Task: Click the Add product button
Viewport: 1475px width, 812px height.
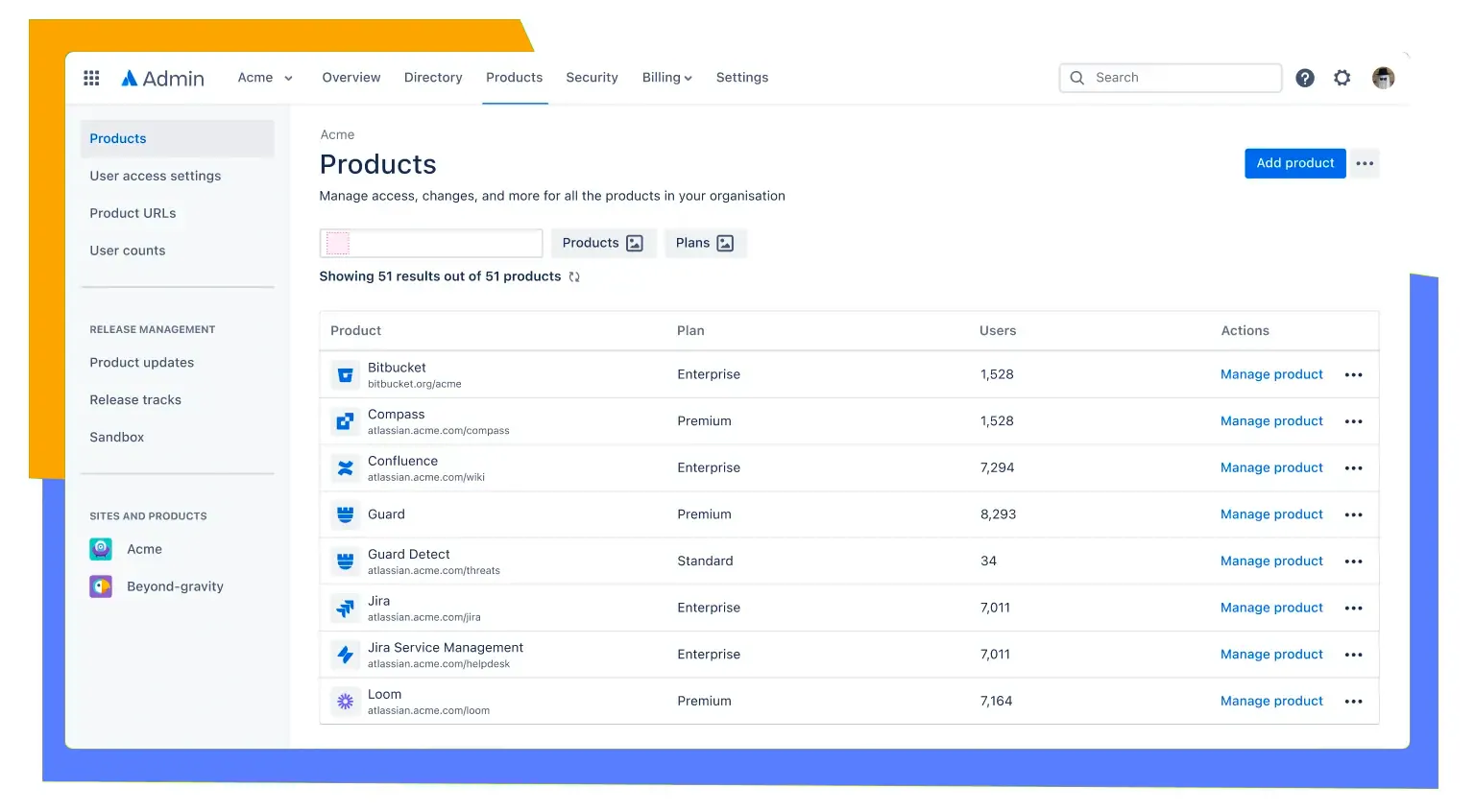Action: click(1294, 163)
